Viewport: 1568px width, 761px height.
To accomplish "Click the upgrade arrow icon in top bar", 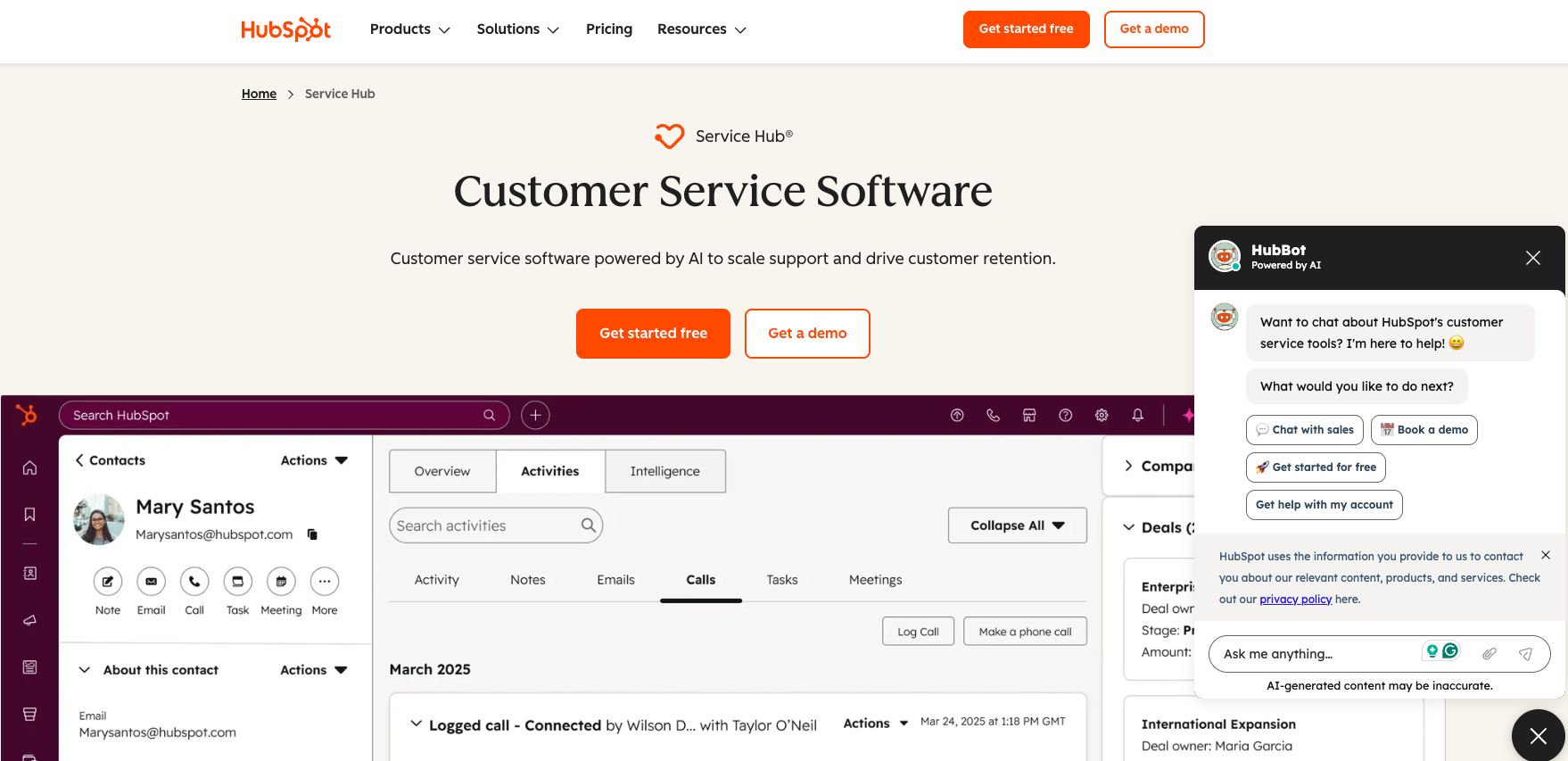I will 957,415.
